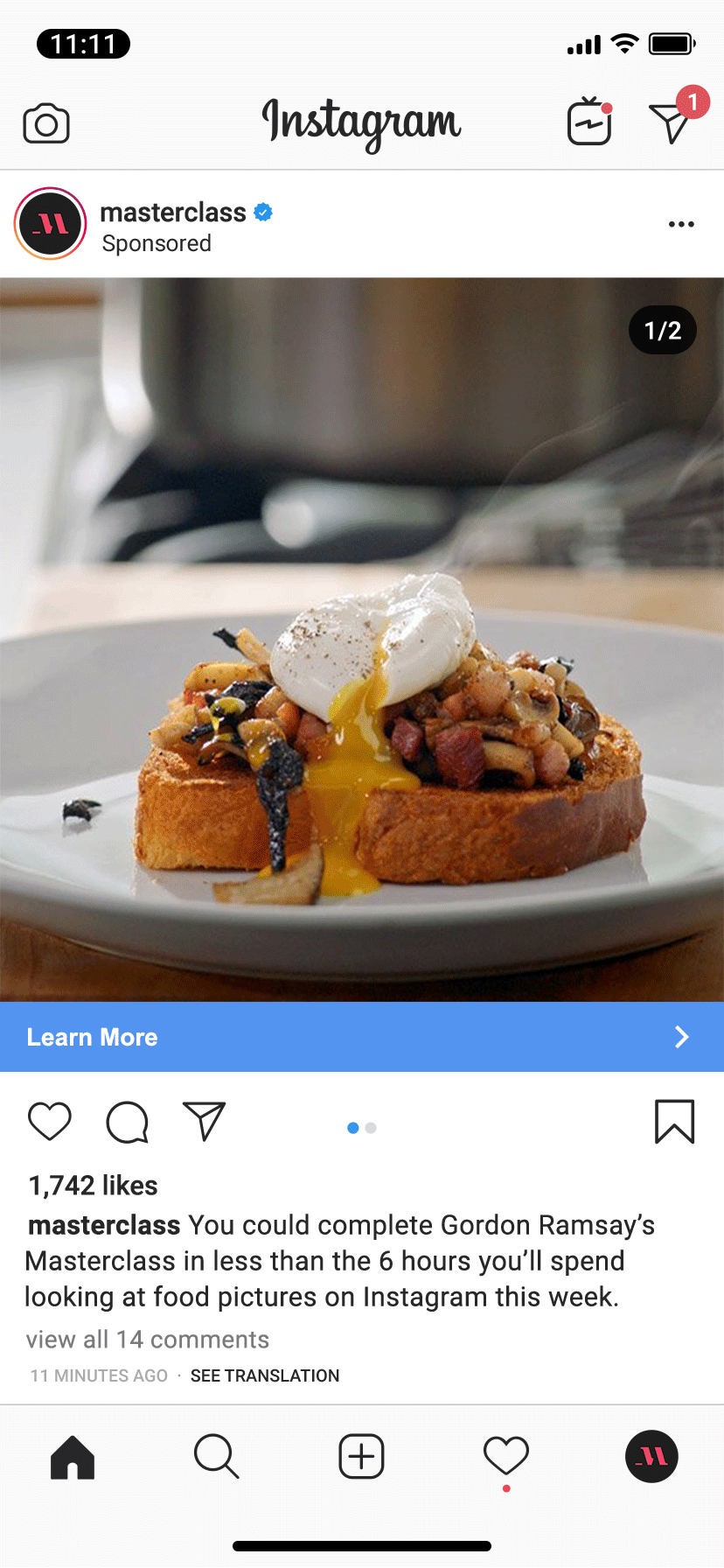Image resolution: width=724 pixels, height=1568 pixels.
Task: Open activity heart tab in bottom bar
Action: [x=506, y=1457]
